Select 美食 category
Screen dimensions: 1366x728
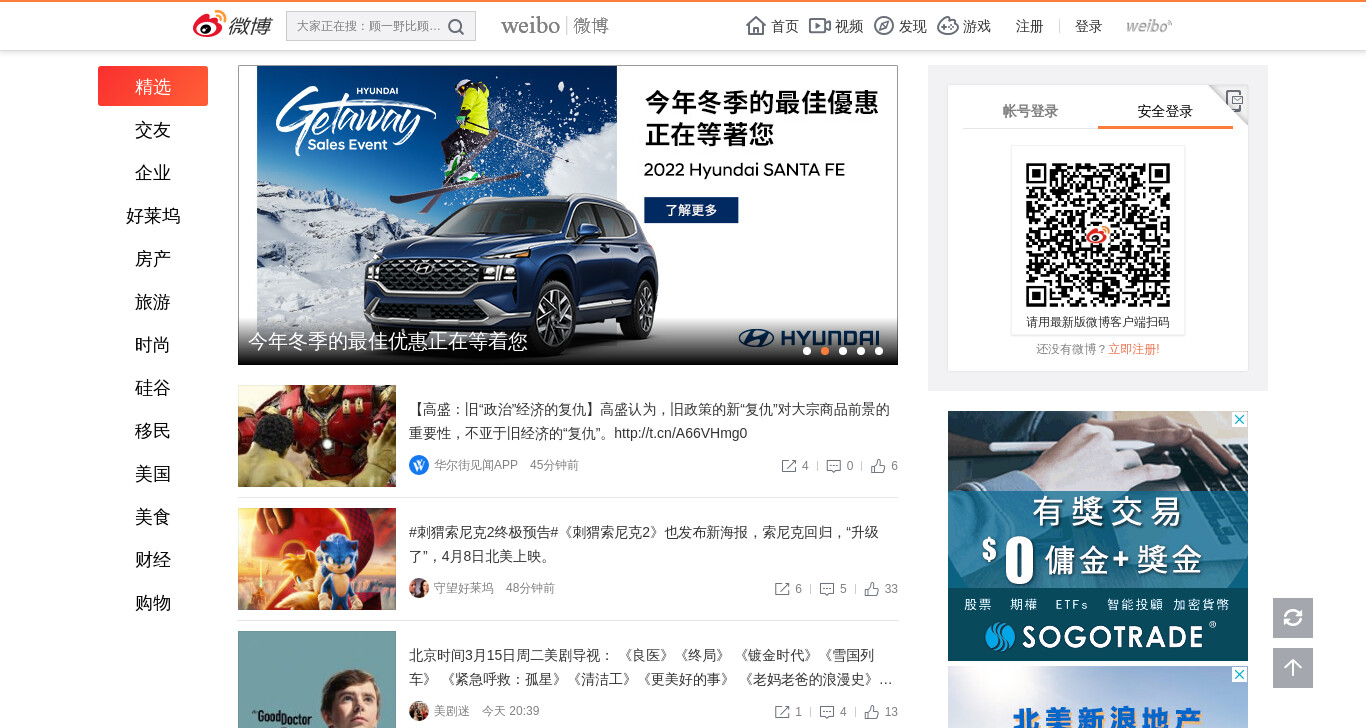tap(153, 517)
